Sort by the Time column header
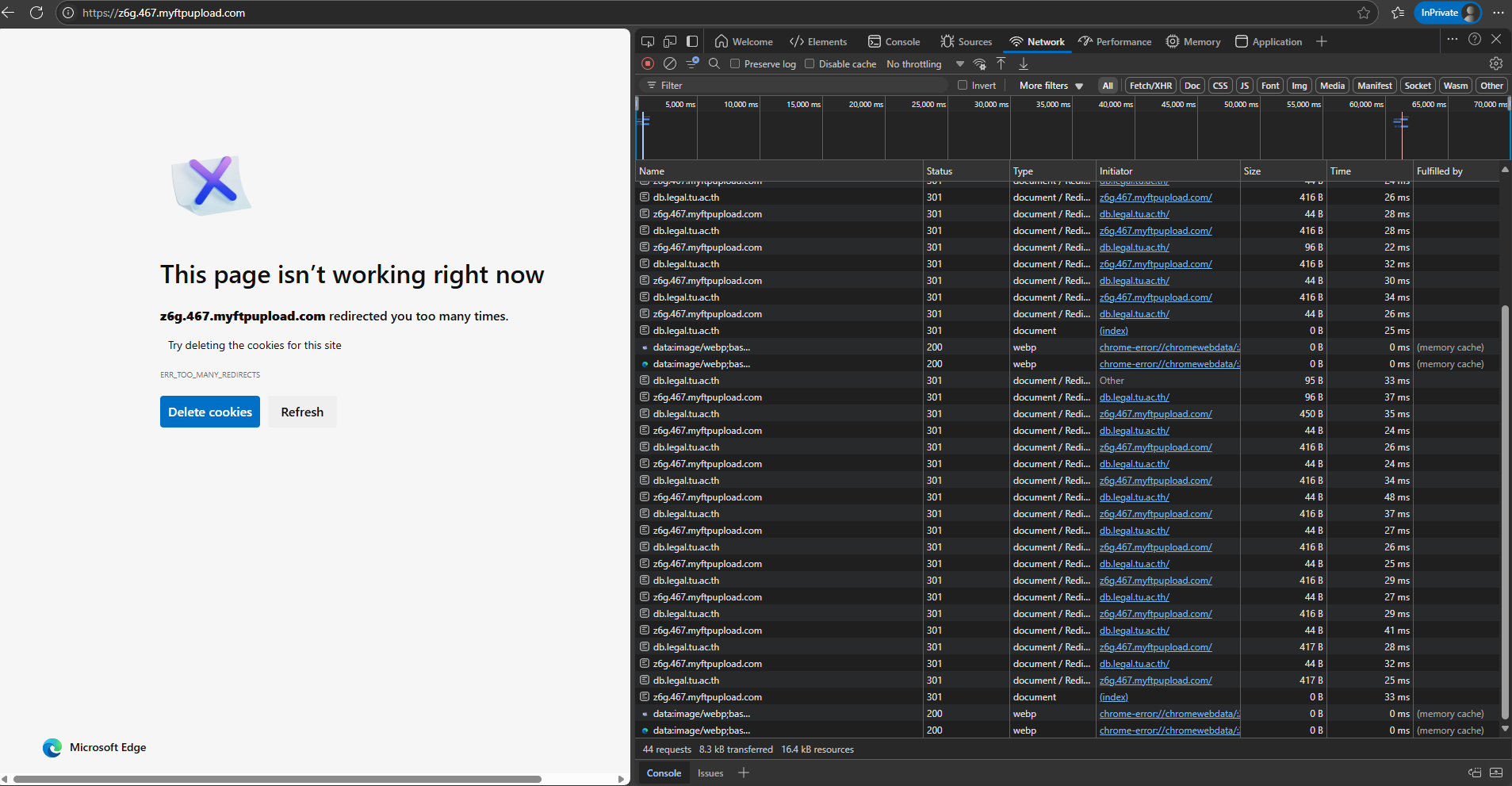 click(1371, 171)
